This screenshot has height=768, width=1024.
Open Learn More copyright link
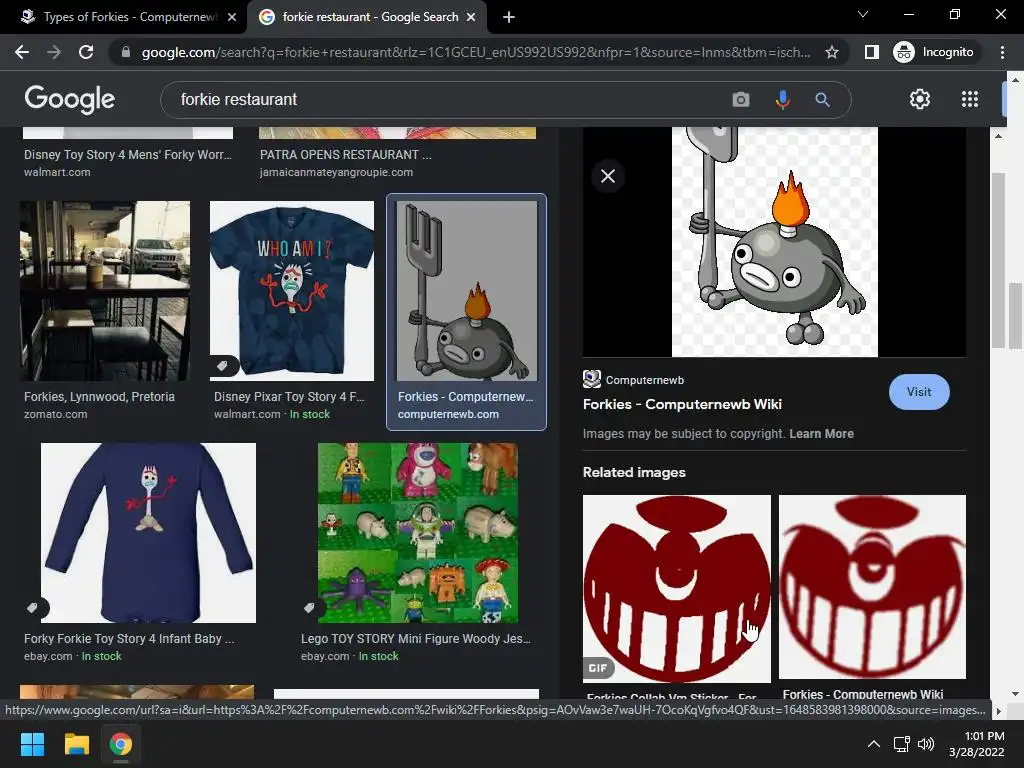[x=821, y=434]
